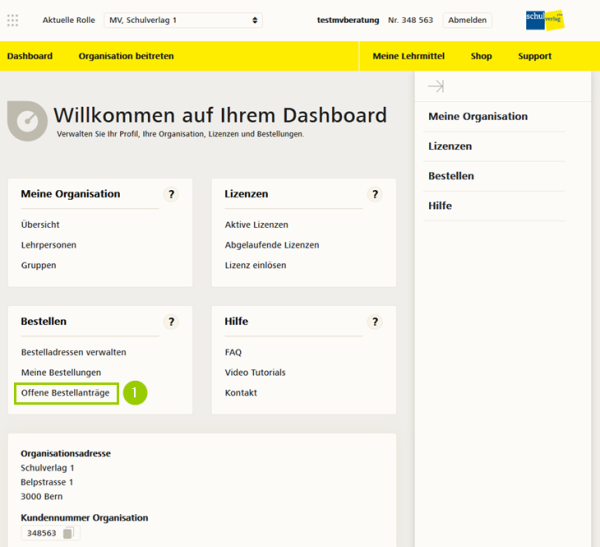600x547 pixels.
Task: Open Offene Bestellanträge link
Action: [65, 393]
